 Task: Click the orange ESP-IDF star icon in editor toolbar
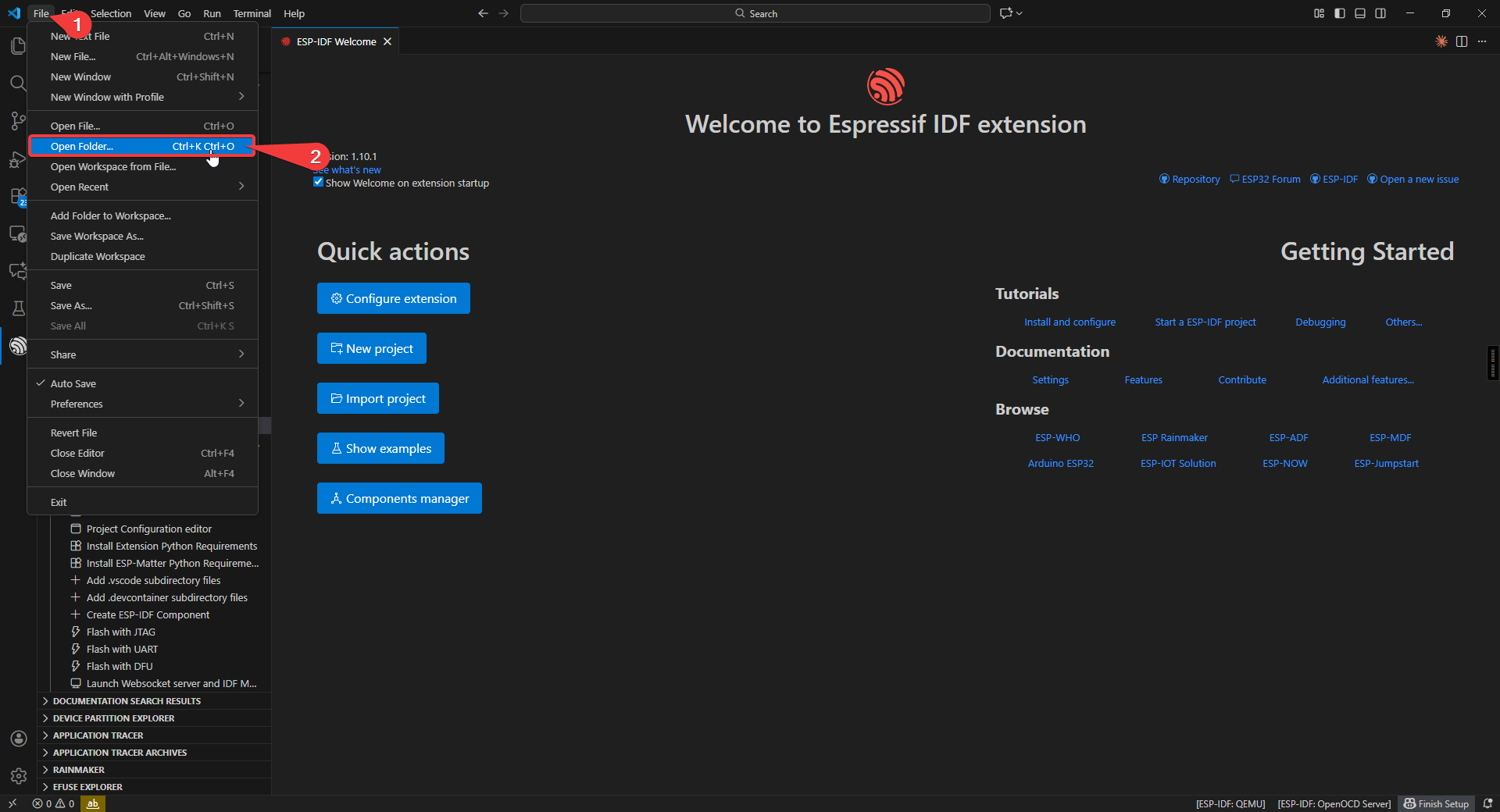pyautogui.click(x=1441, y=41)
